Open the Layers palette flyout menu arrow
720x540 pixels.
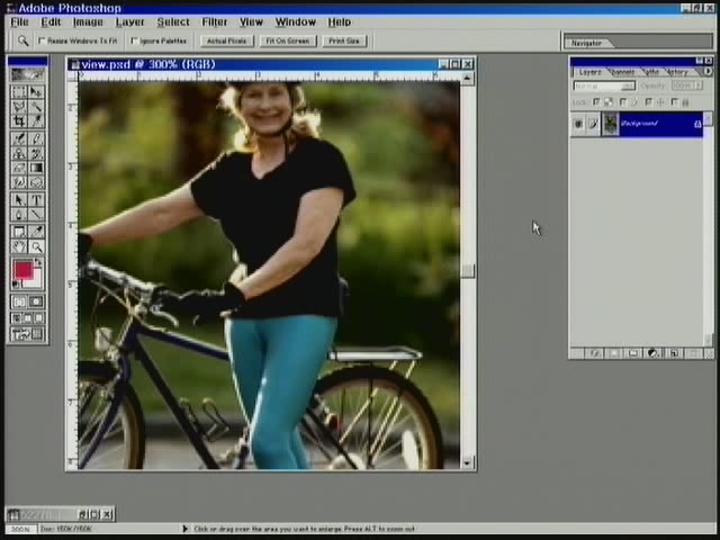tap(707, 72)
